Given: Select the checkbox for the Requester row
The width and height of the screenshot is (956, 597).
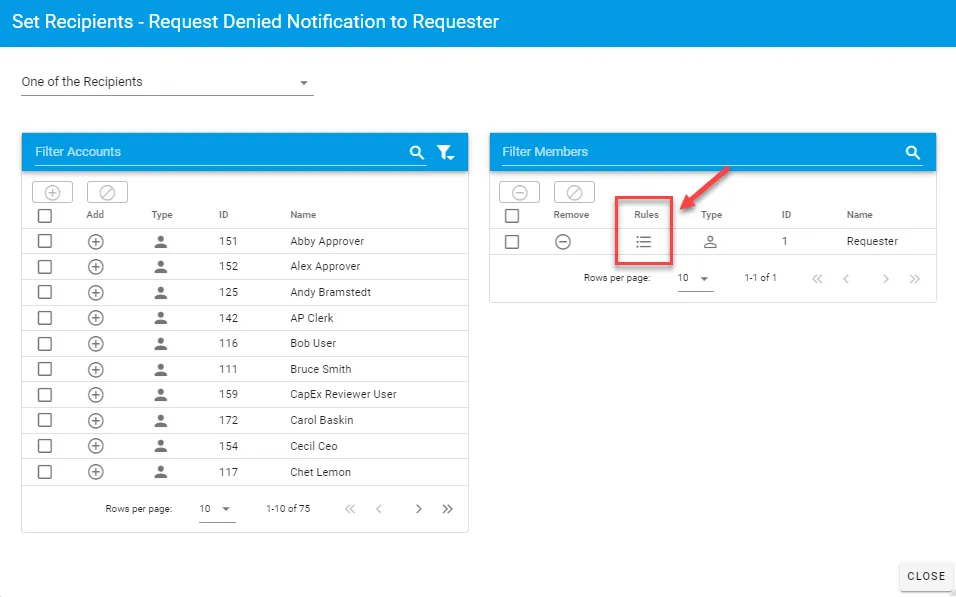Looking at the screenshot, I should tap(512, 241).
